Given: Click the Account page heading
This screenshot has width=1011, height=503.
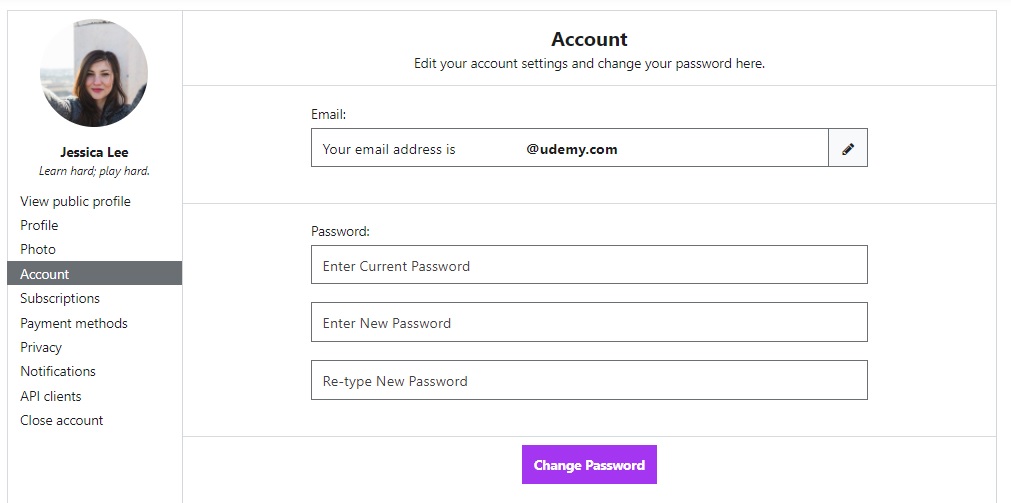Looking at the screenshot, I should point(589,39).
